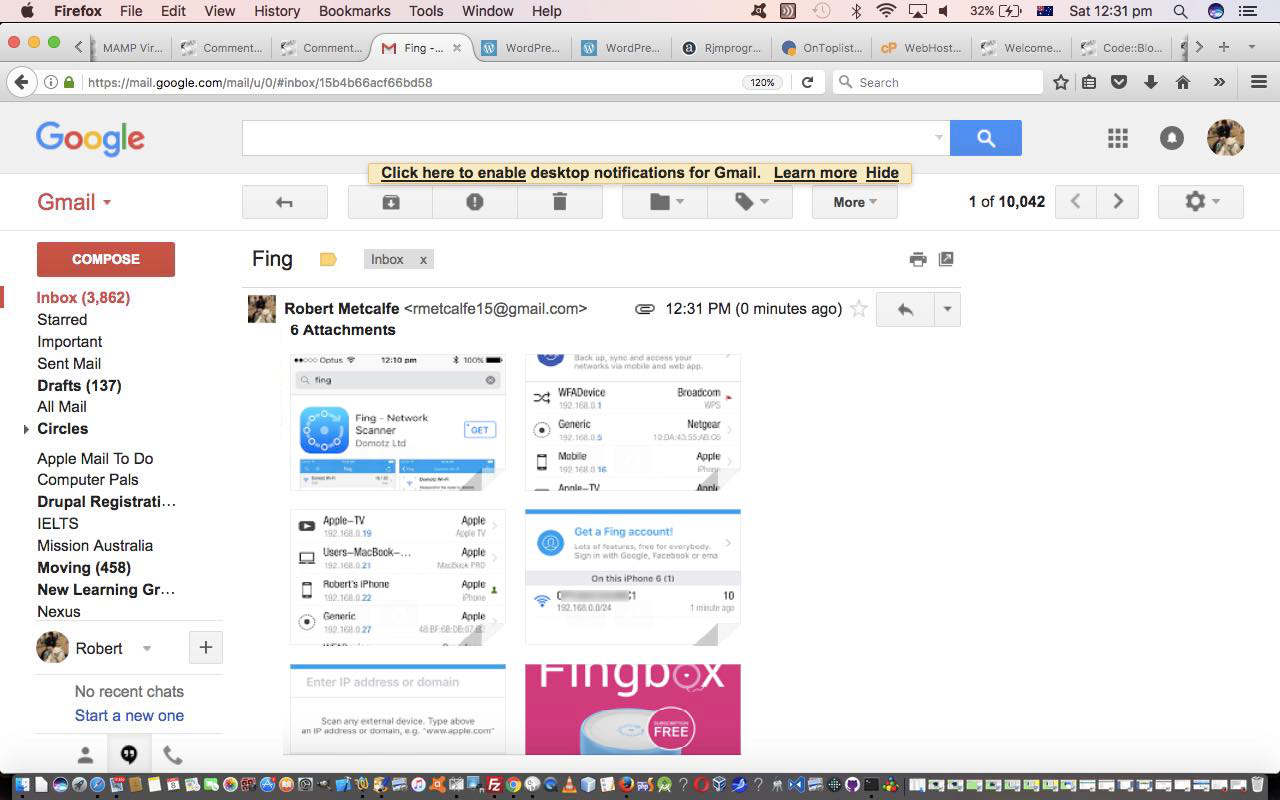Click the COMPOSE button
This screenshot has height=800, width=1280.
(106, 259)
